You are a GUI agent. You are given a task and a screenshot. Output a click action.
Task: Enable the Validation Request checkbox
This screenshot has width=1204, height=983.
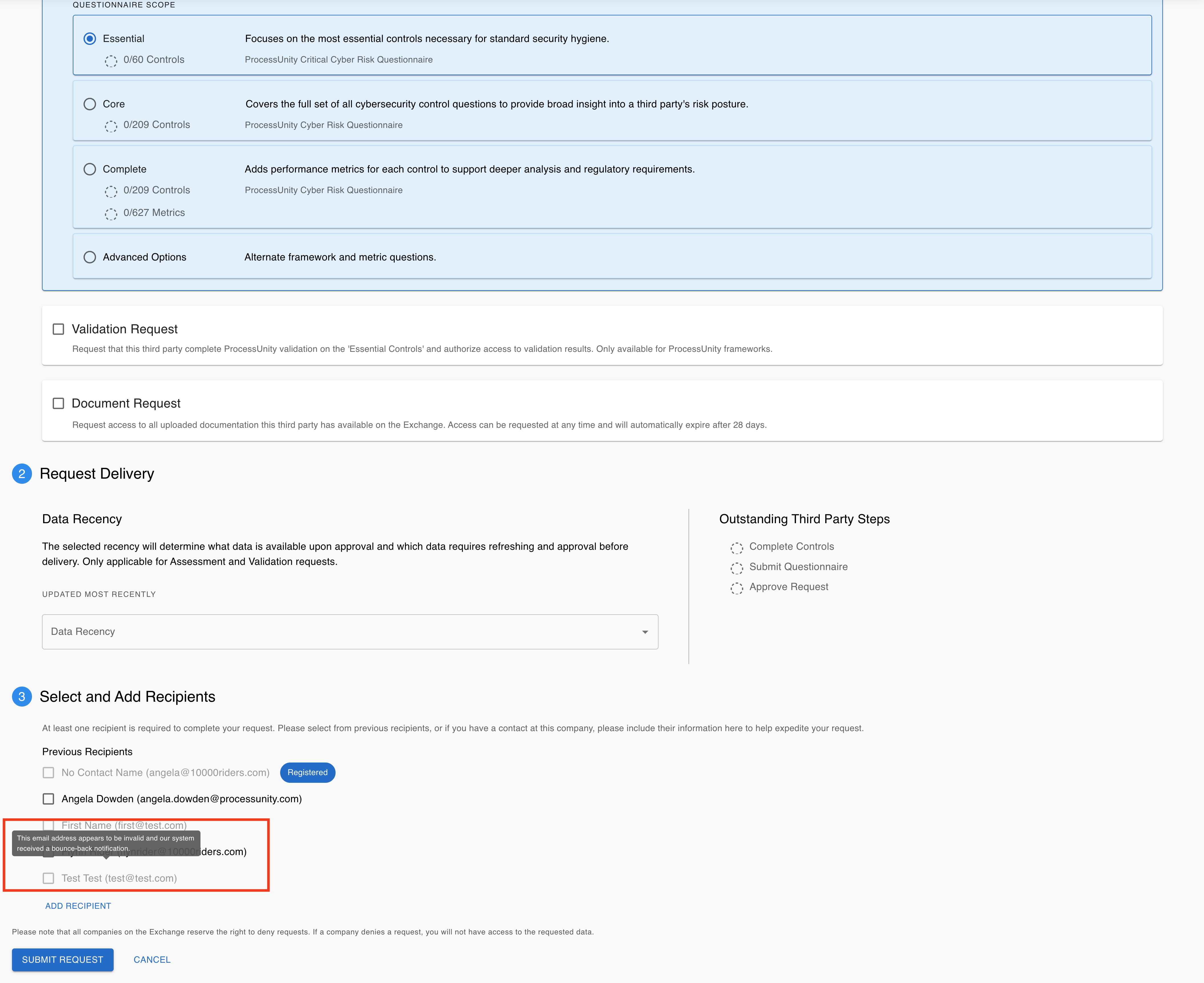click(58, 329)
